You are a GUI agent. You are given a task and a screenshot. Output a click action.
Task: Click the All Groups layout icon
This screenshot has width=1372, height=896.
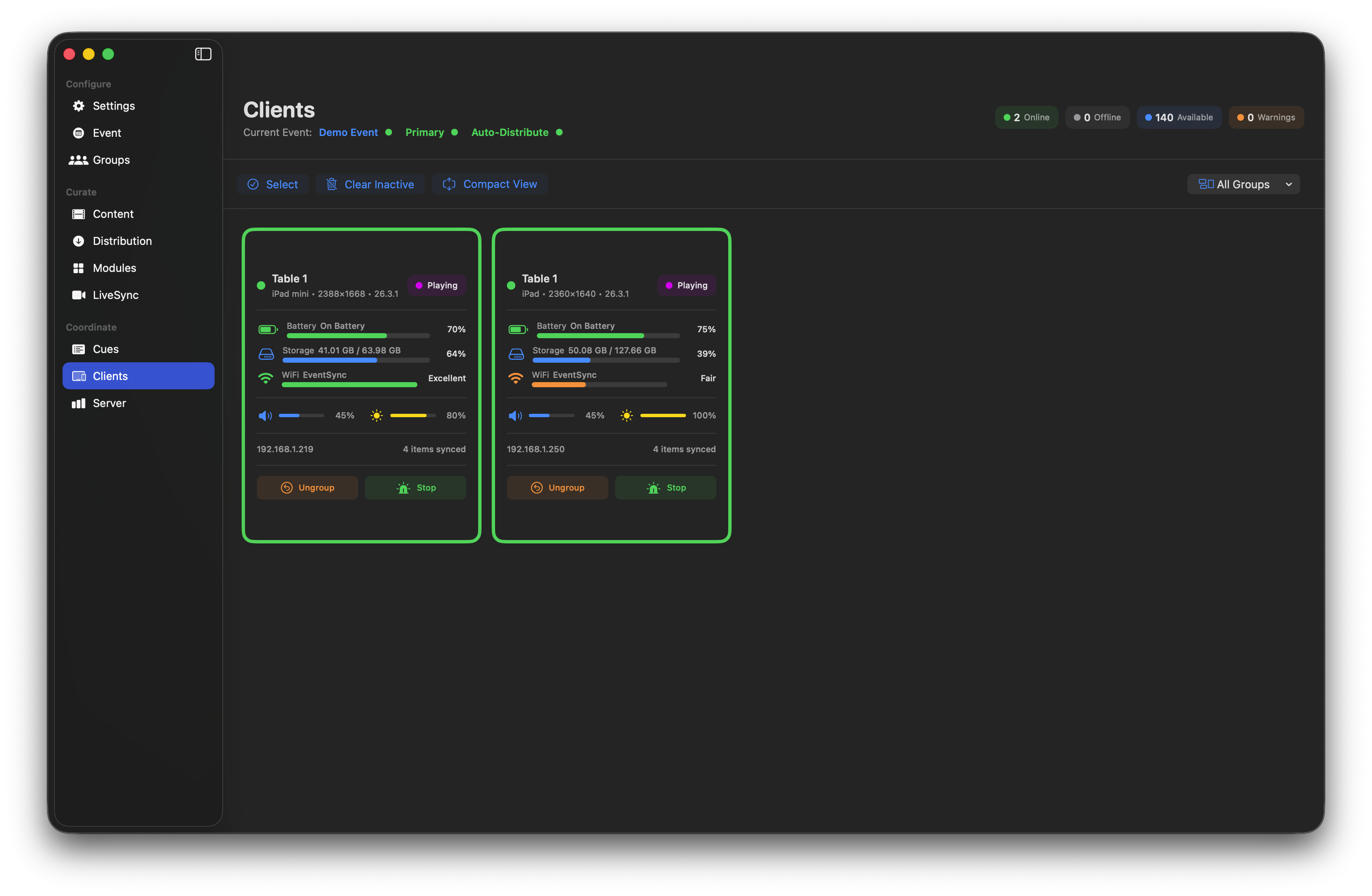[1206, 185]
